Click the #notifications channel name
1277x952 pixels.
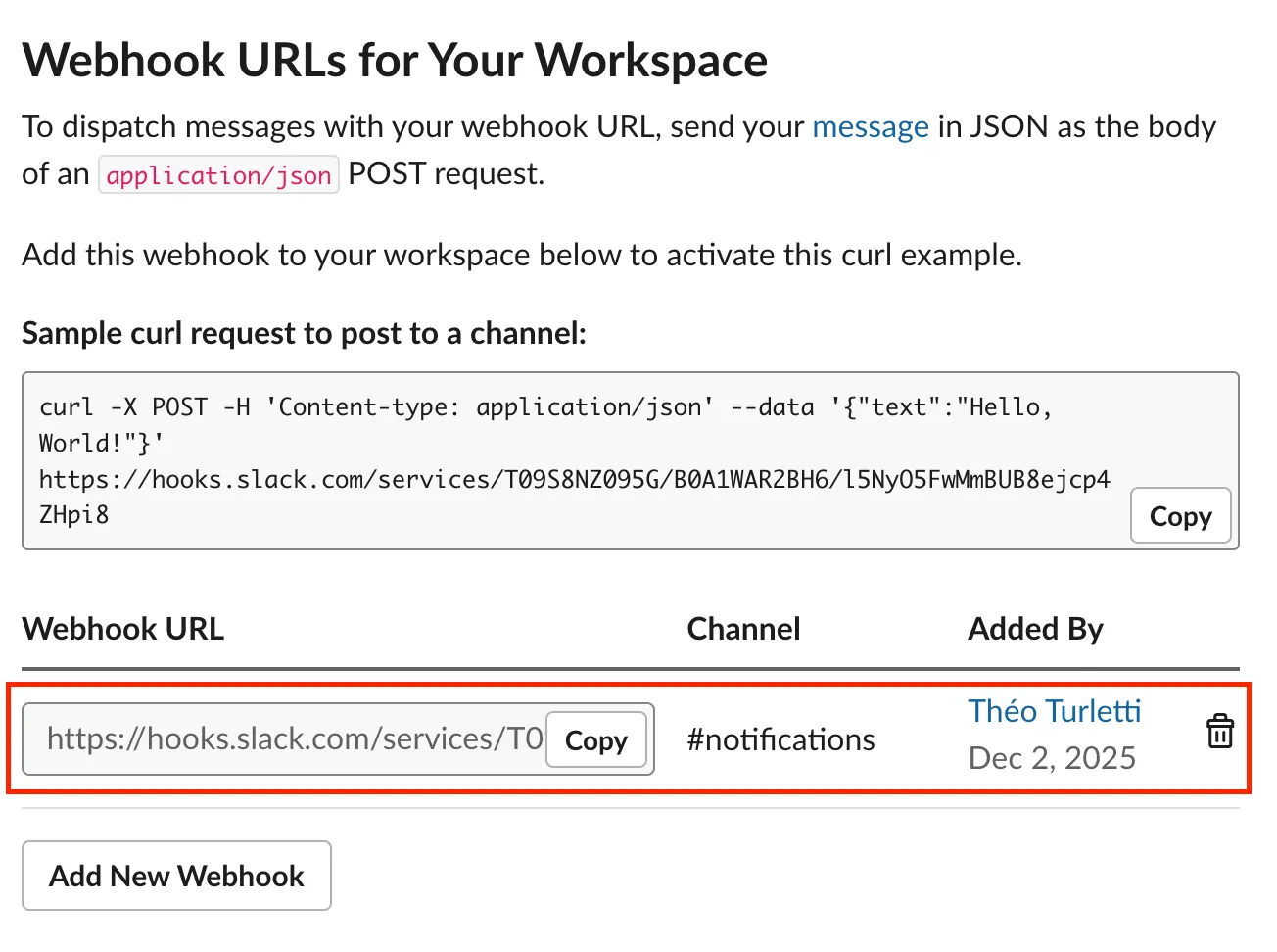click(780, 739)
